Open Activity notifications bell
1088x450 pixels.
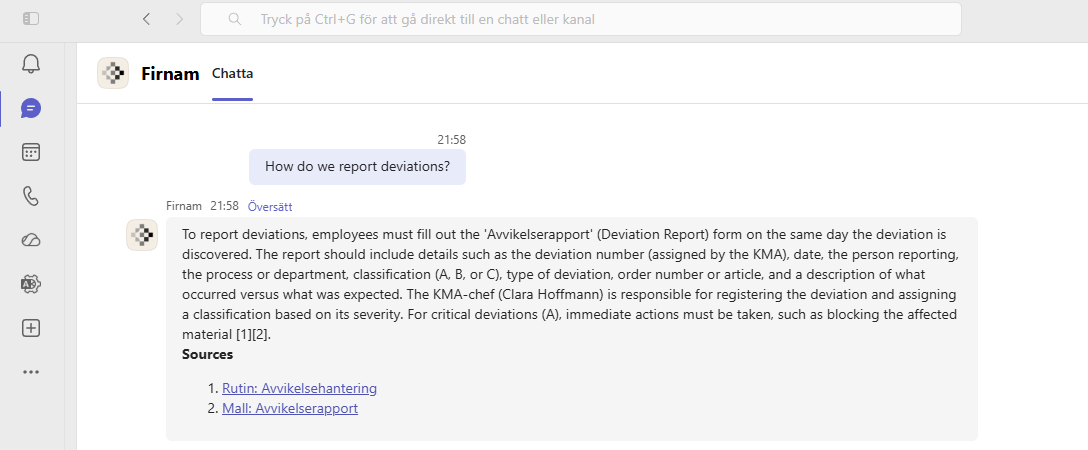coord(31,64)
